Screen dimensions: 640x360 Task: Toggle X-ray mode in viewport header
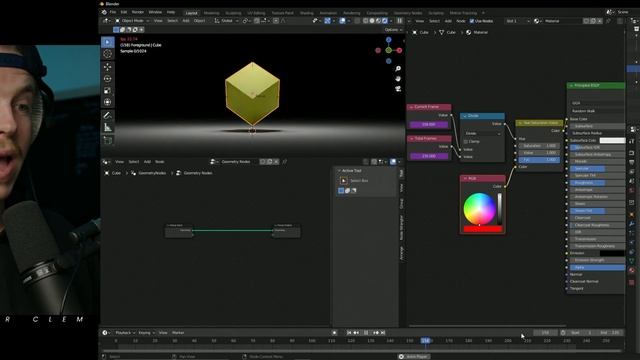click(357, 20)
